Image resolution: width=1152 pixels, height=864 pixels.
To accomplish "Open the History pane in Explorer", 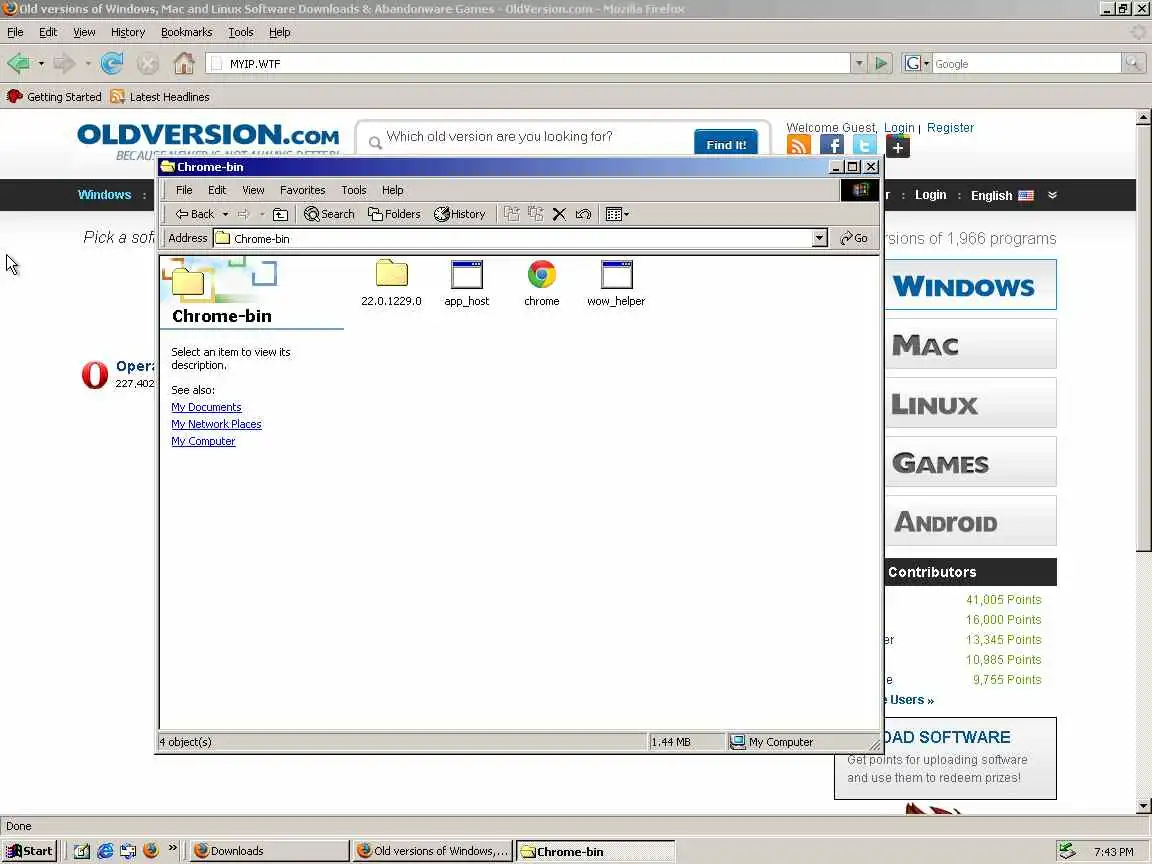I will click(459, 214).
